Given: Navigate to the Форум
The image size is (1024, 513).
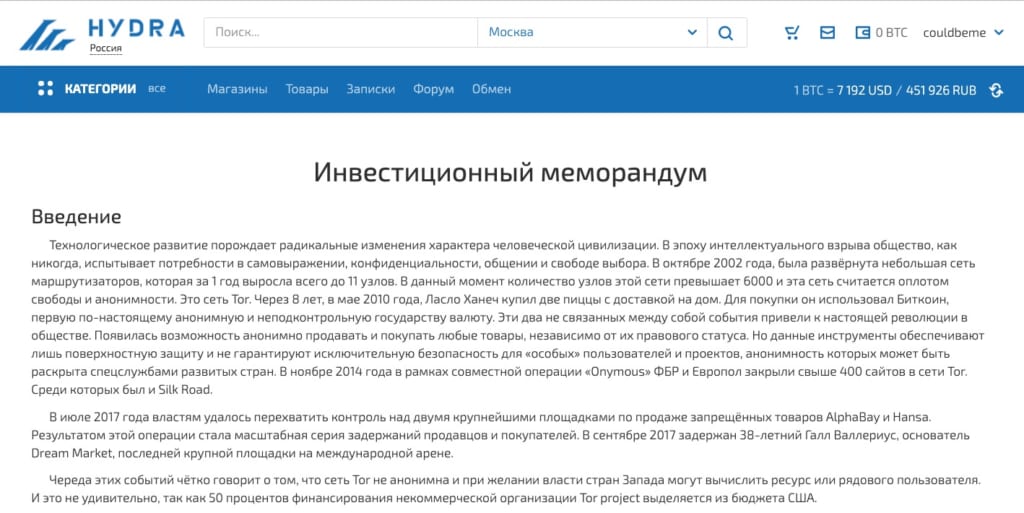Looking at the screenshot, I should pos(433,89).
